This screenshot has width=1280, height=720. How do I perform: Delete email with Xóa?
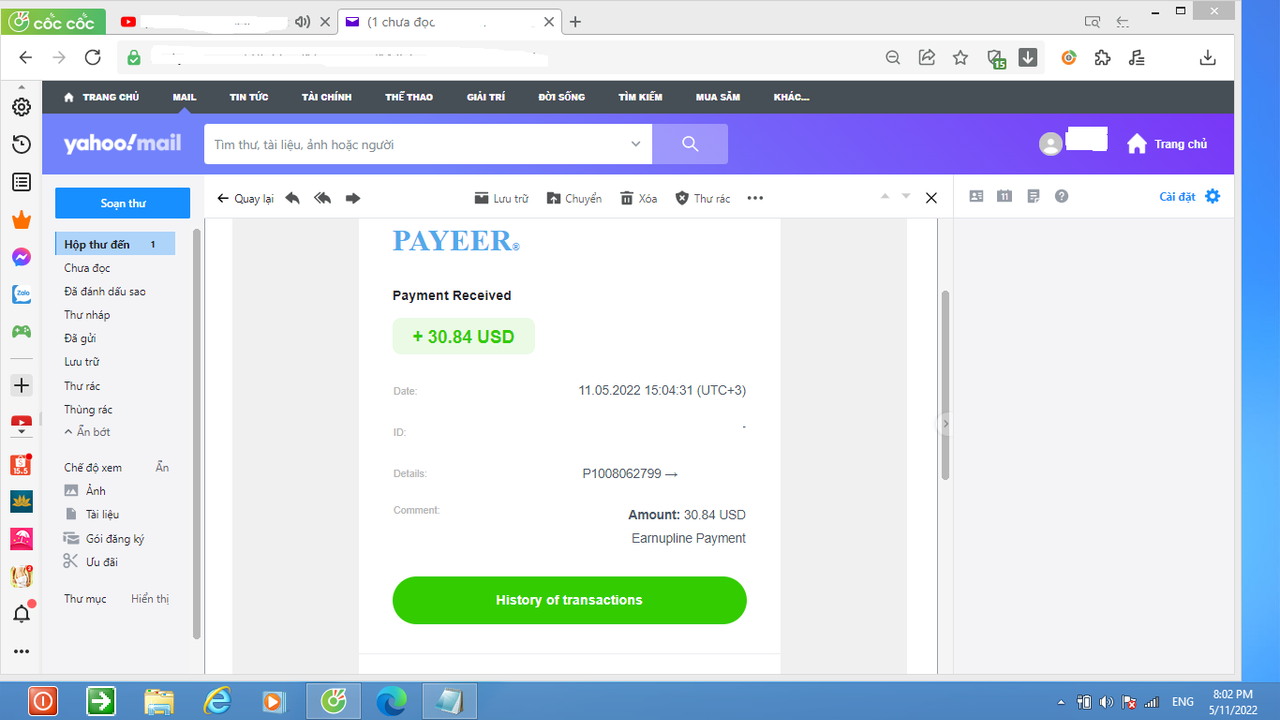638,198
